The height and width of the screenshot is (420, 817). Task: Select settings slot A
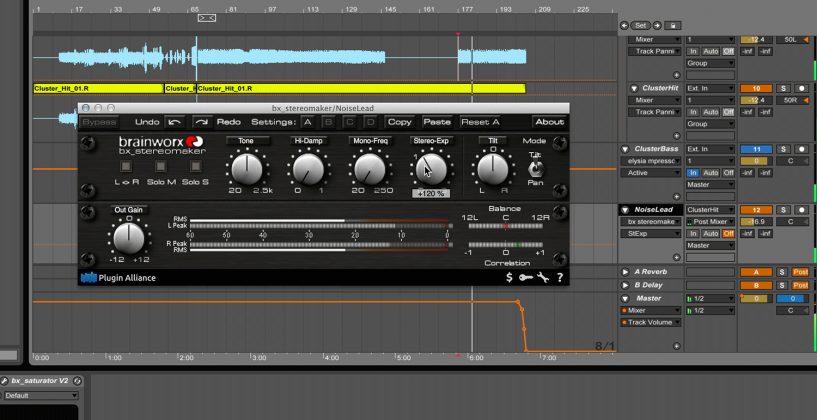point(308,122)
